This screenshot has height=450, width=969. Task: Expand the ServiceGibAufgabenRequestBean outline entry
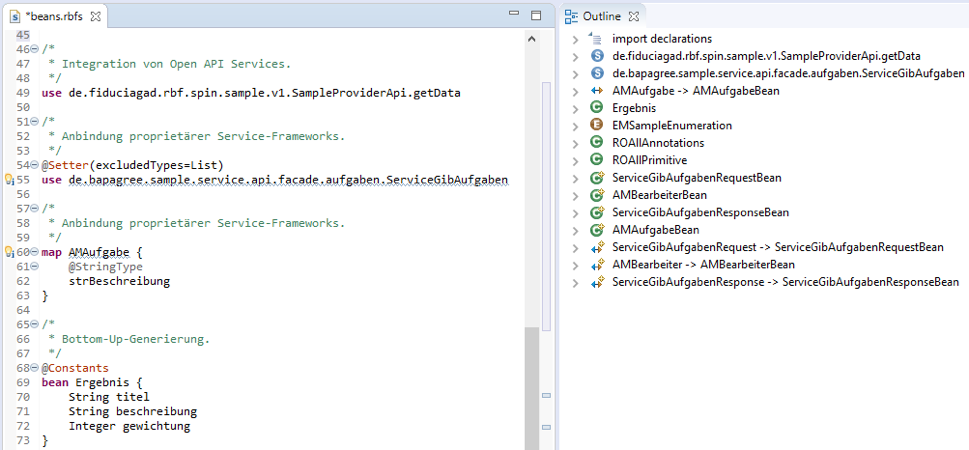tap(575, 178)
